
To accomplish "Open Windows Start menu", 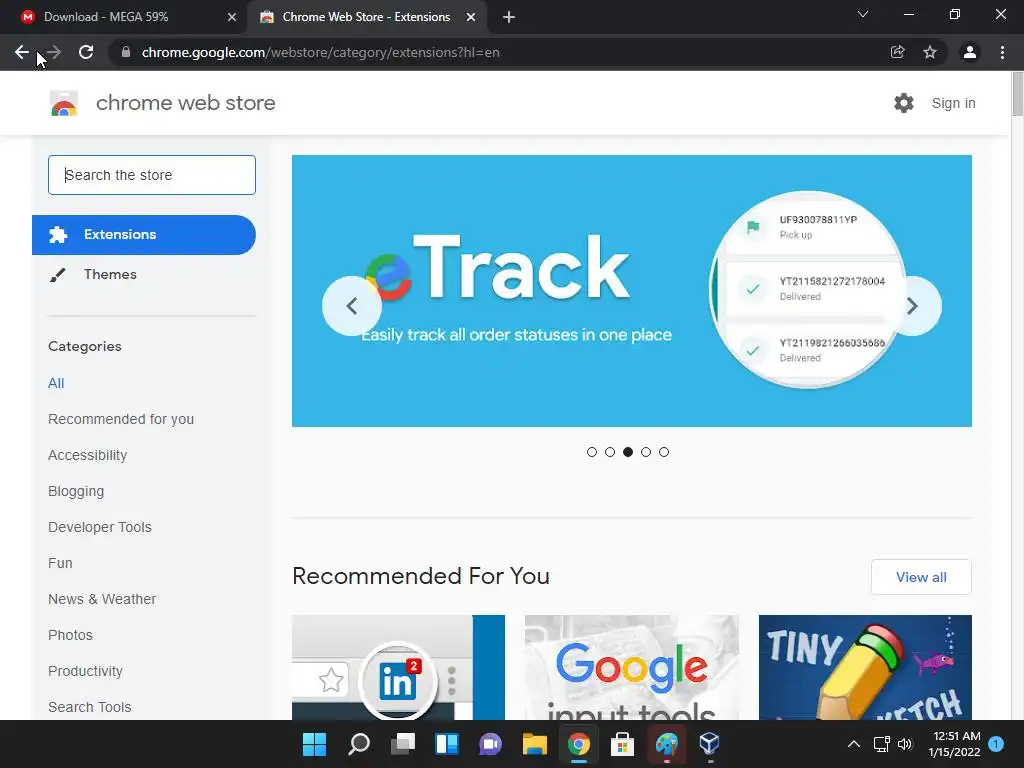I will tap(314, 743).
